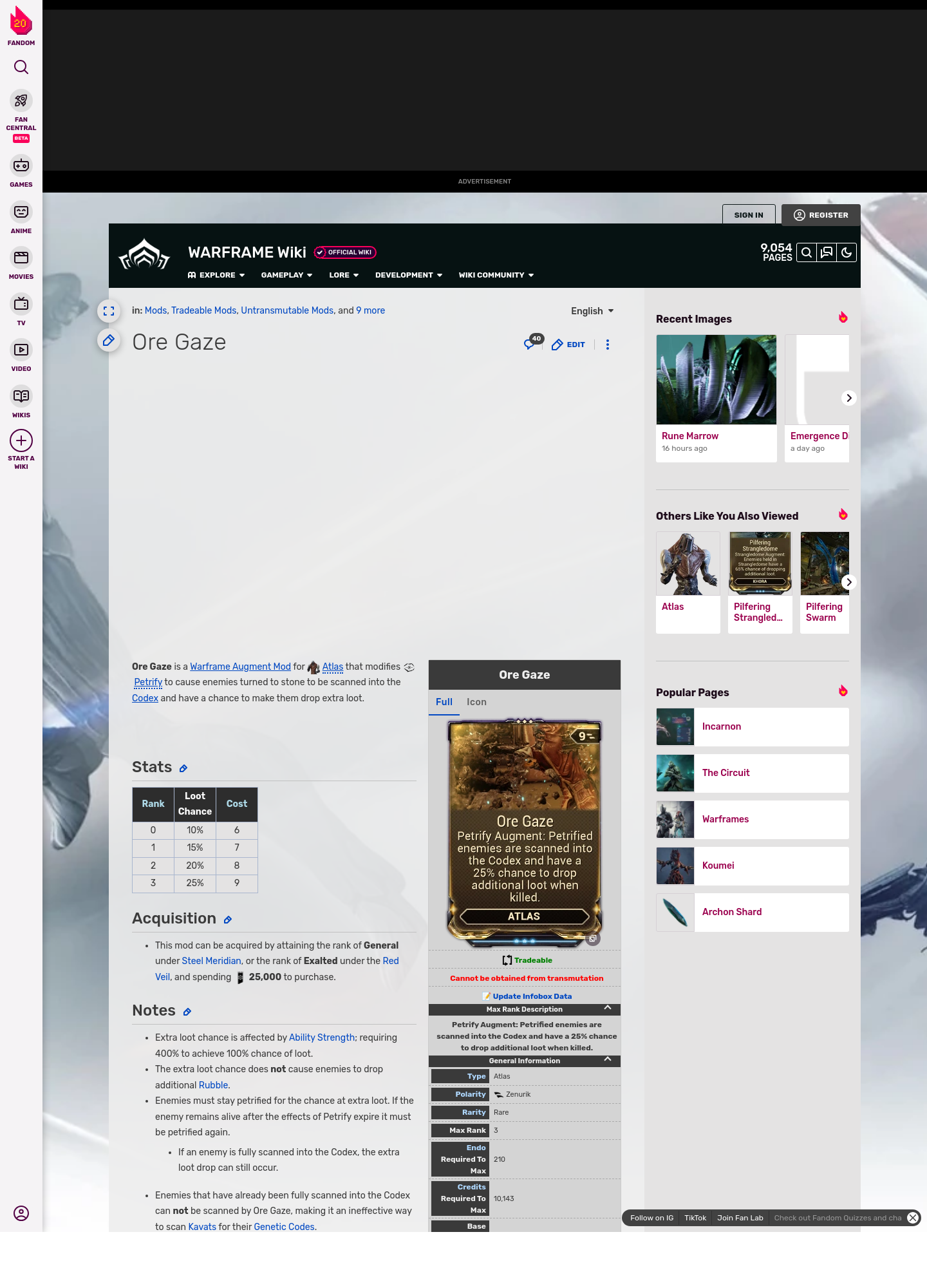The height and width of the screenshot is (1288, 927).
Task: Open the wiki discussions icon in header
Action: [x=827, y=252]
